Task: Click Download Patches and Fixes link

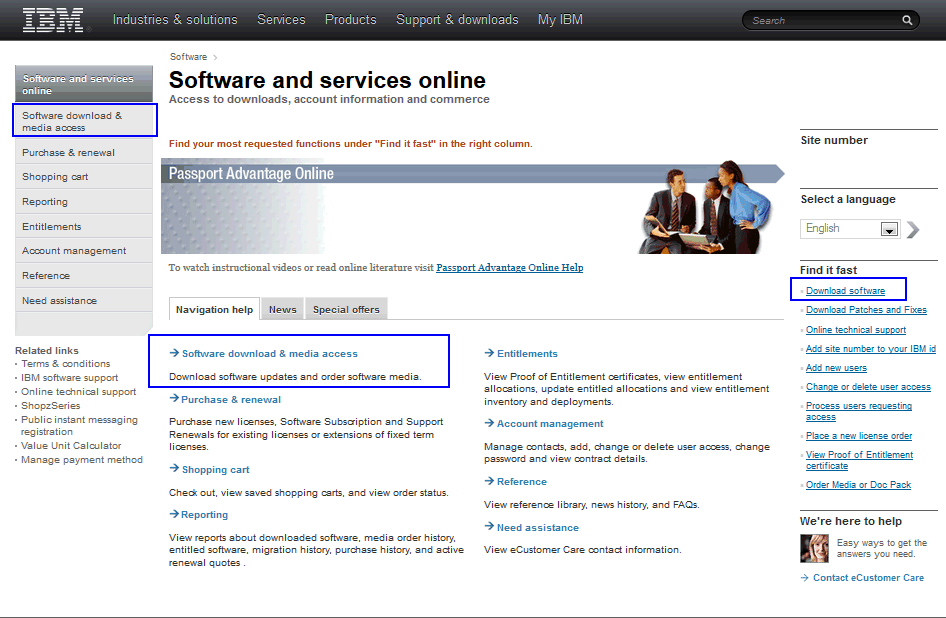Action: coord(866,310)
